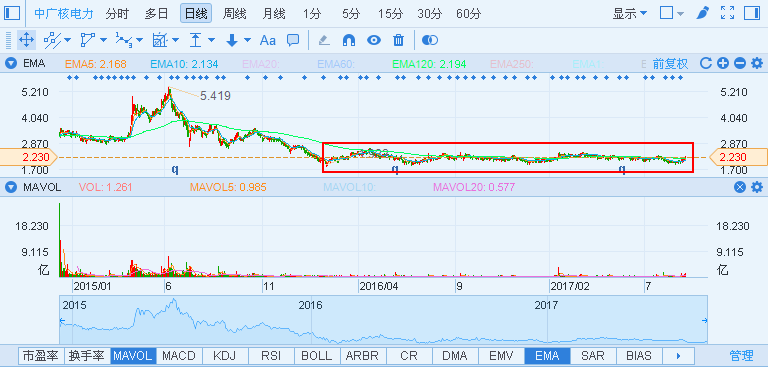768x367 pixels.
Task: Select the 60分 interval
Action: tap(469, 14)
